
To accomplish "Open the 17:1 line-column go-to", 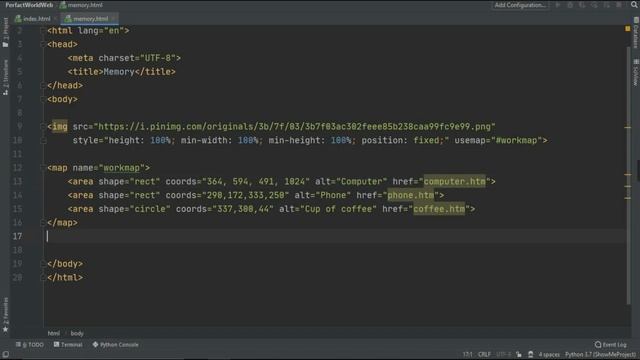I will coord(467,354).
